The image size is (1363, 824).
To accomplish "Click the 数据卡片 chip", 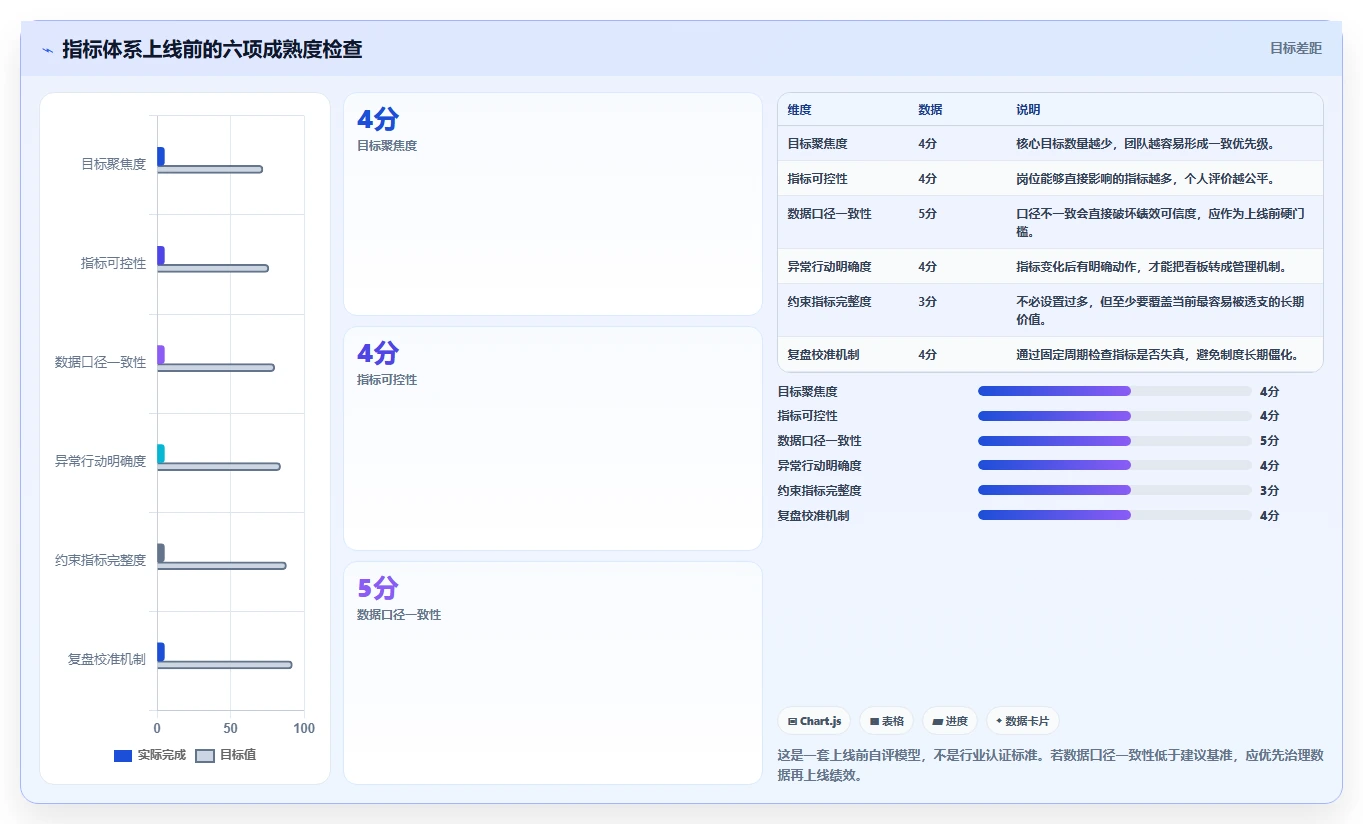I will [1023, 721].
